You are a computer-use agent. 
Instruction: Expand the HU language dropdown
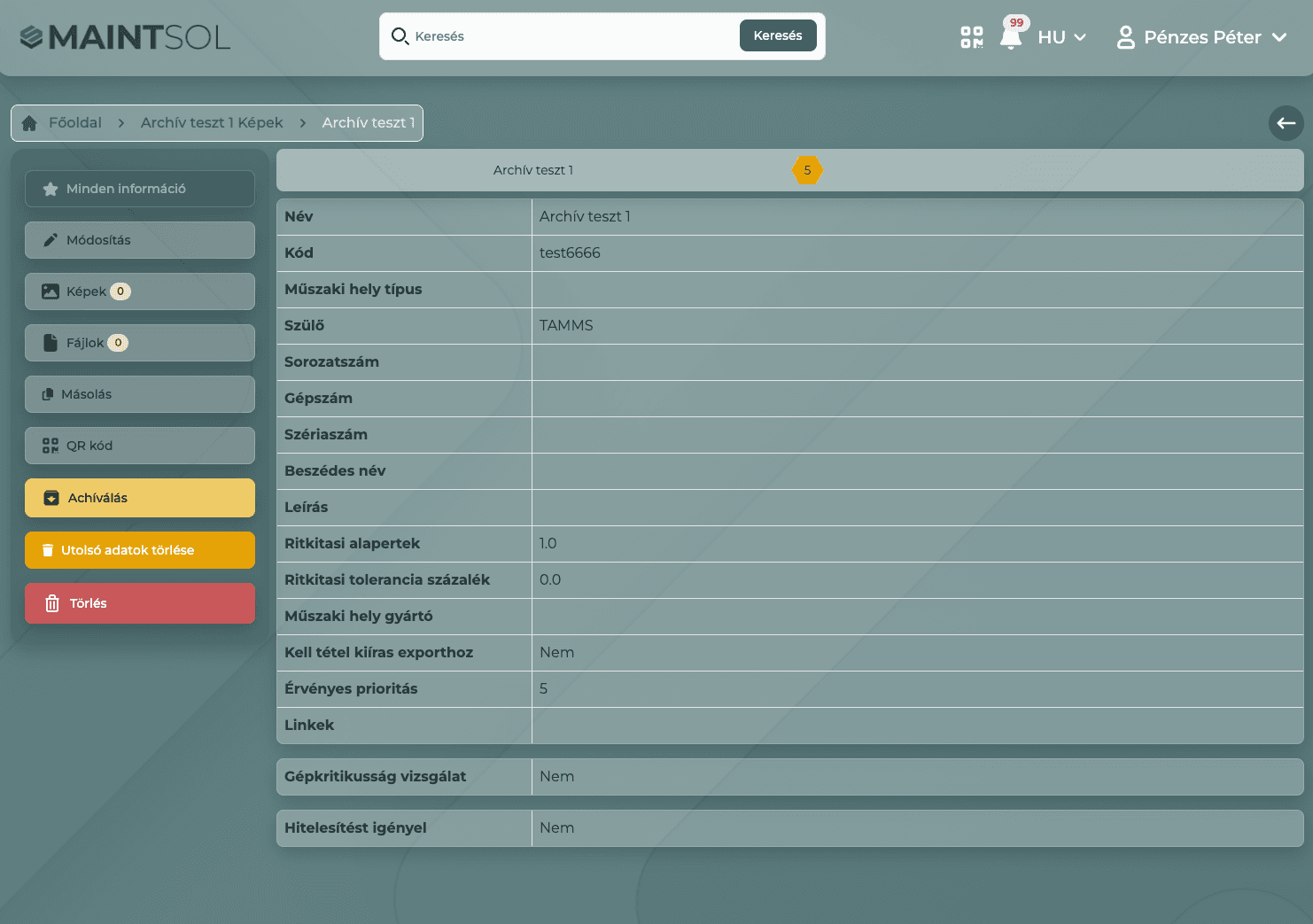click(x=1061, y=37)
